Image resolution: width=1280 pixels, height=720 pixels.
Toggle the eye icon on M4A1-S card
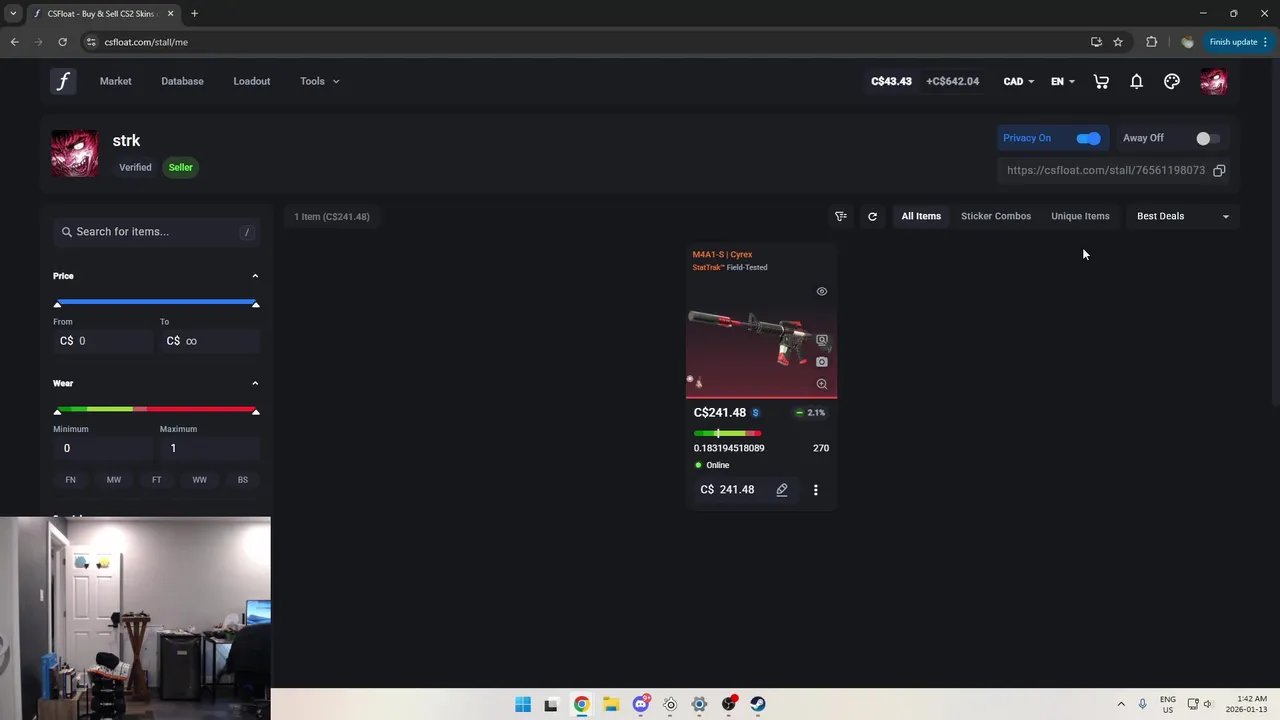822,291
